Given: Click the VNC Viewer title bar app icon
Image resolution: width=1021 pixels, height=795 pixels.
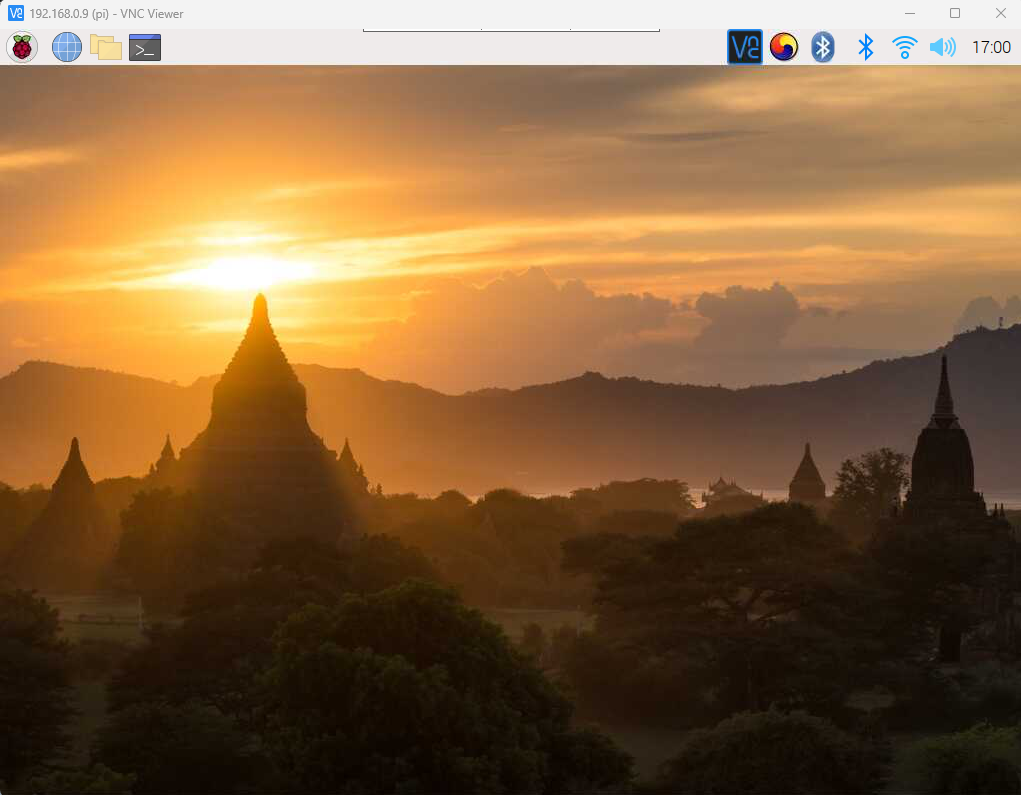Looking at the screenshot, I should point(16,13).
